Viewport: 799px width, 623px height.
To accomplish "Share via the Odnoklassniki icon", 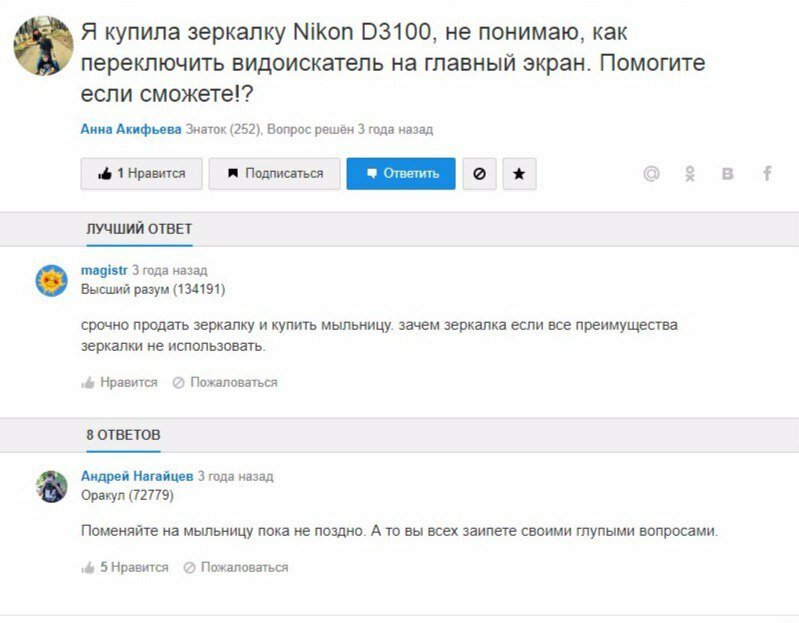I will point(690,174).
